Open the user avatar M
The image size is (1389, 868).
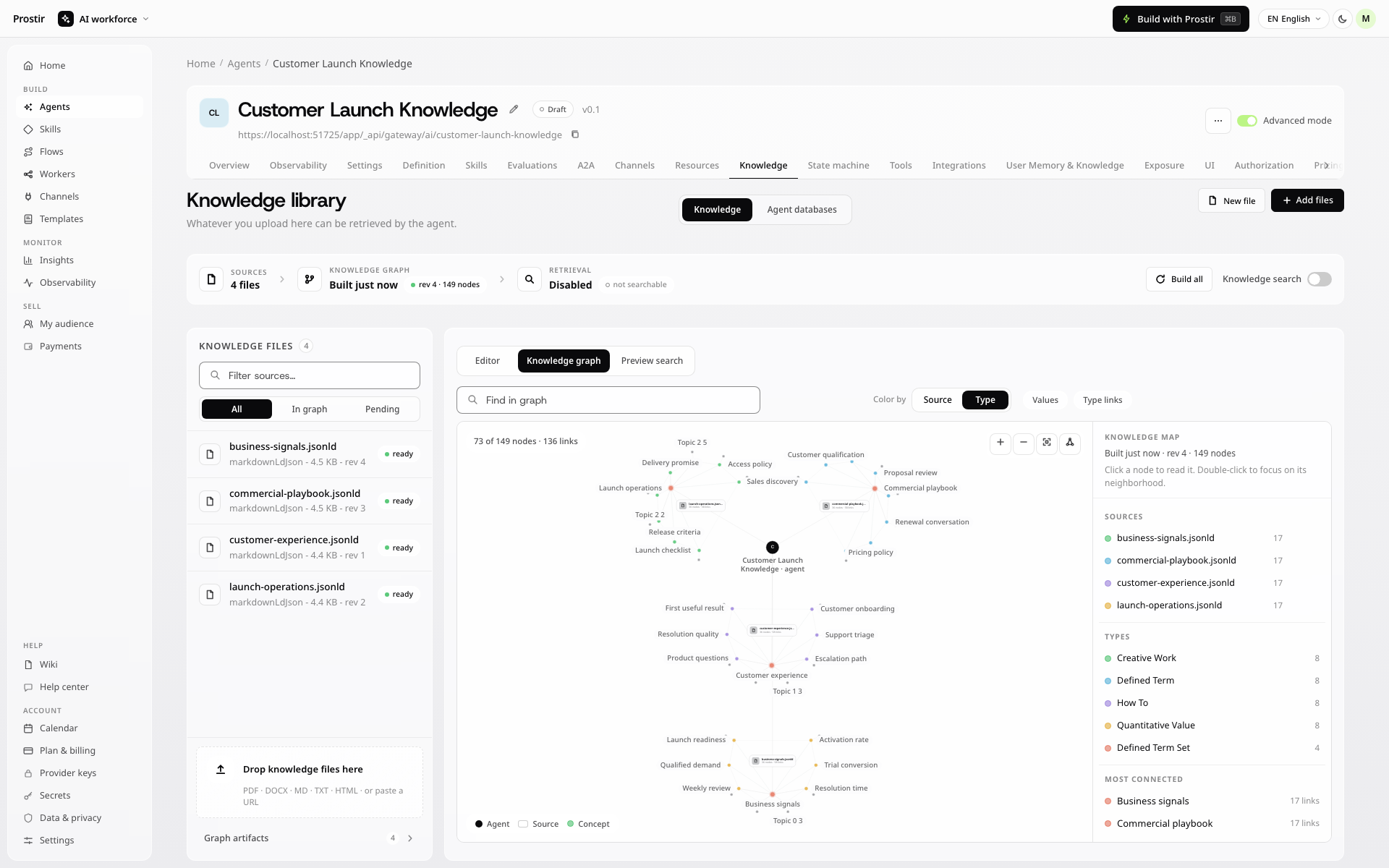(x=1366, y=19)
